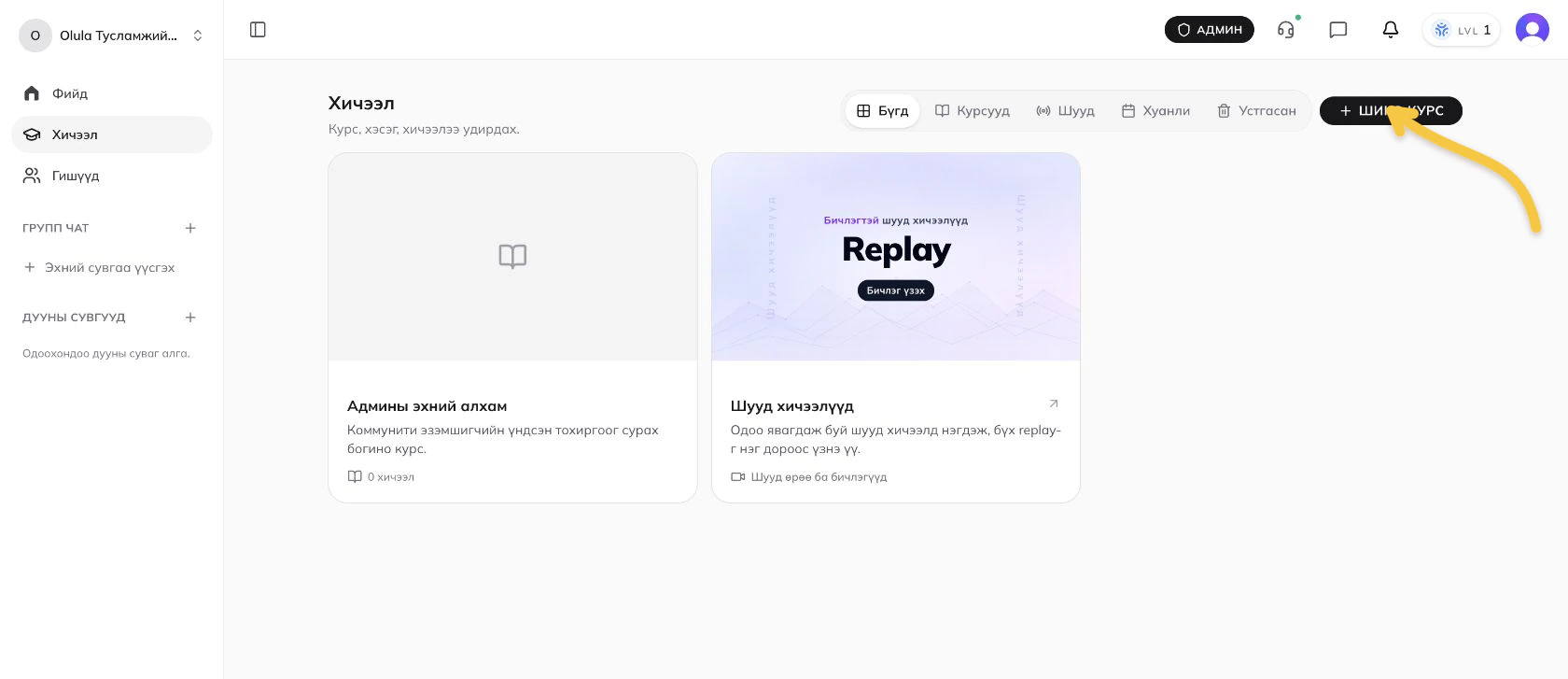
Task: Open the Хуанли calendar tab
Action: click(x=1155, y=111)
